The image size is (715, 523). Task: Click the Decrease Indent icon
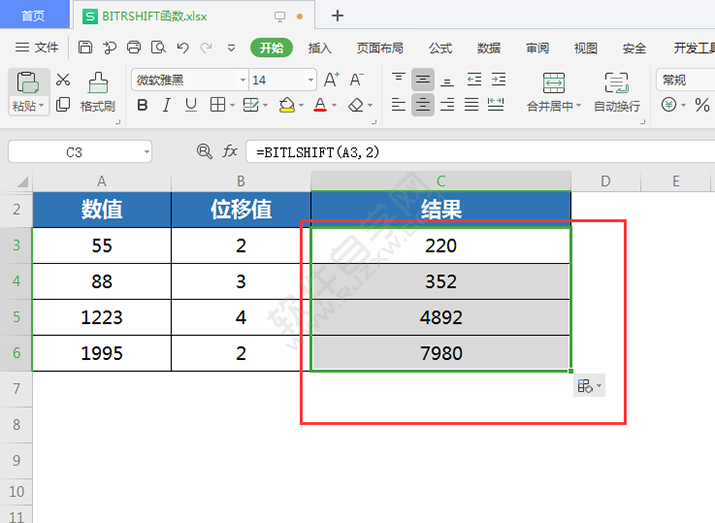(x=474, y=80)
